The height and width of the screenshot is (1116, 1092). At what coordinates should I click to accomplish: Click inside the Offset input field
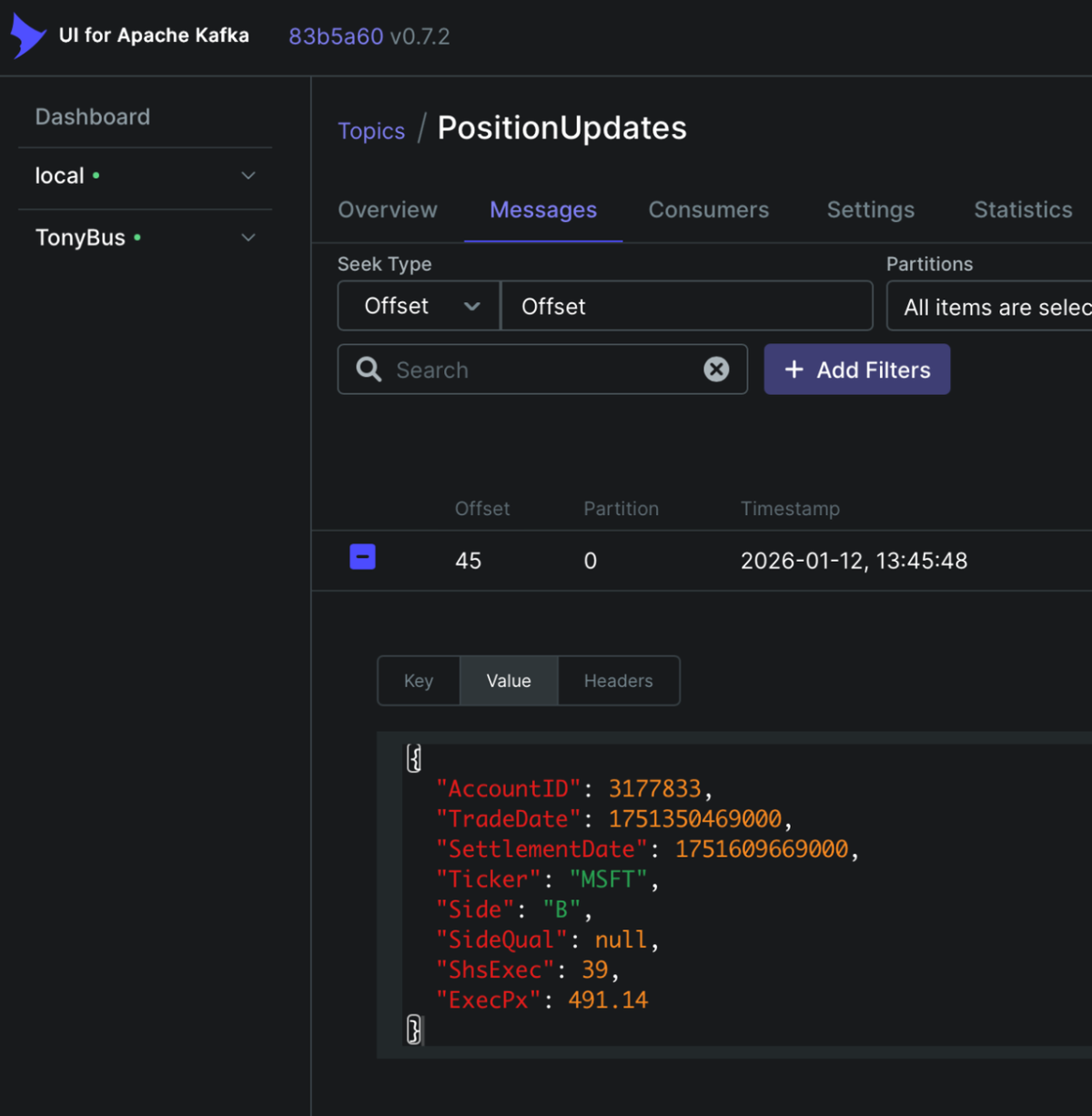[x=686, y=306]
